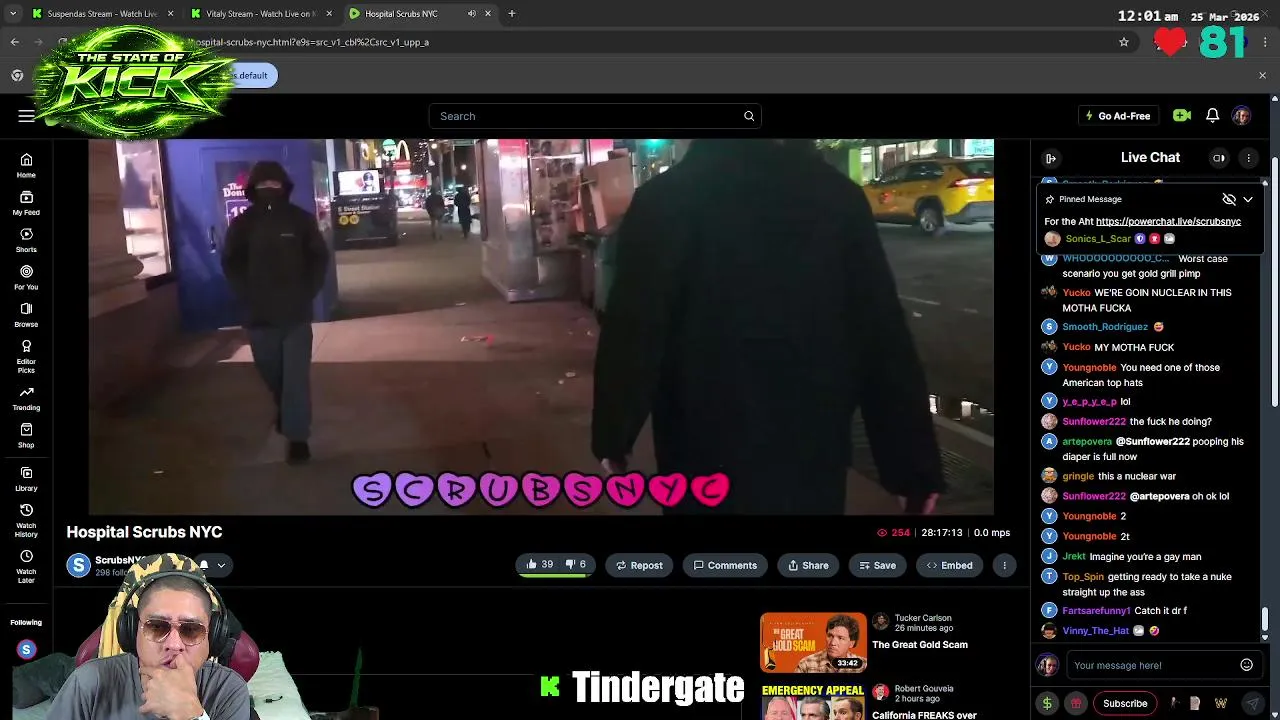Image resolution: width=1280 pixels, height=720 pixels.
Task: Click the Embed button
Action: tap(949, 565)
